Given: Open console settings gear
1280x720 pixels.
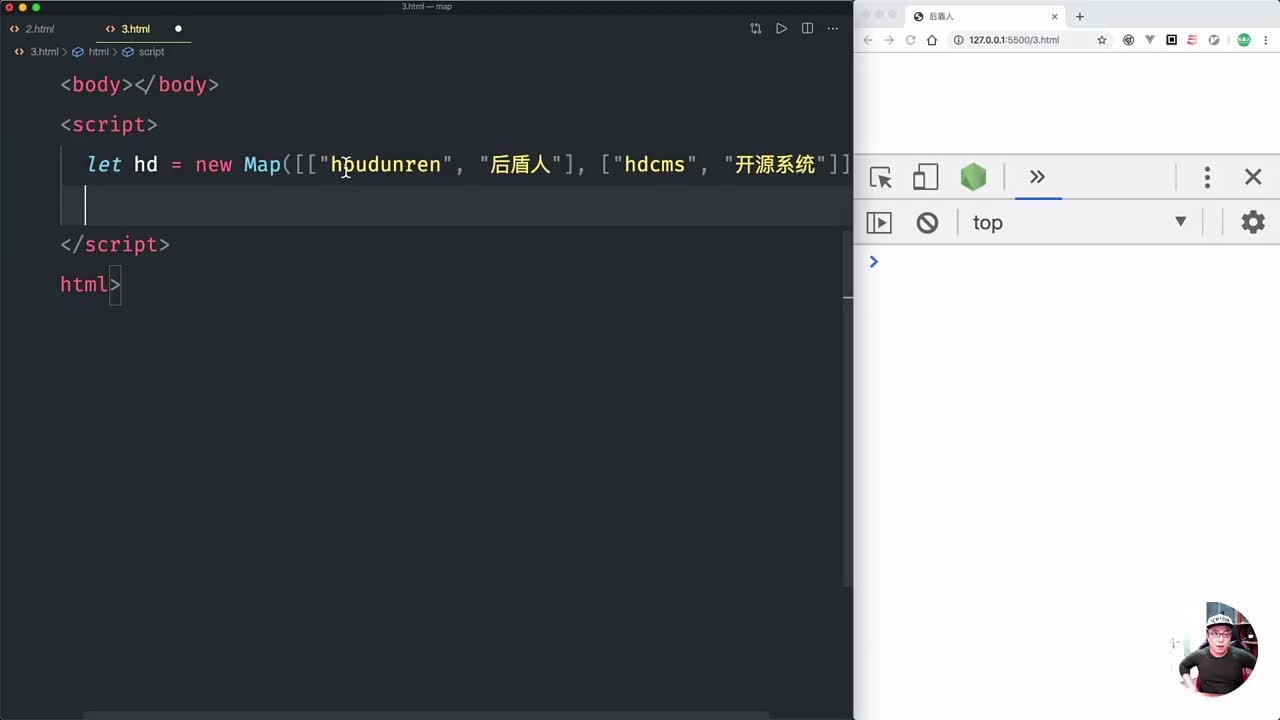Looking at the screenshot, I should (x=1253, y=222).
